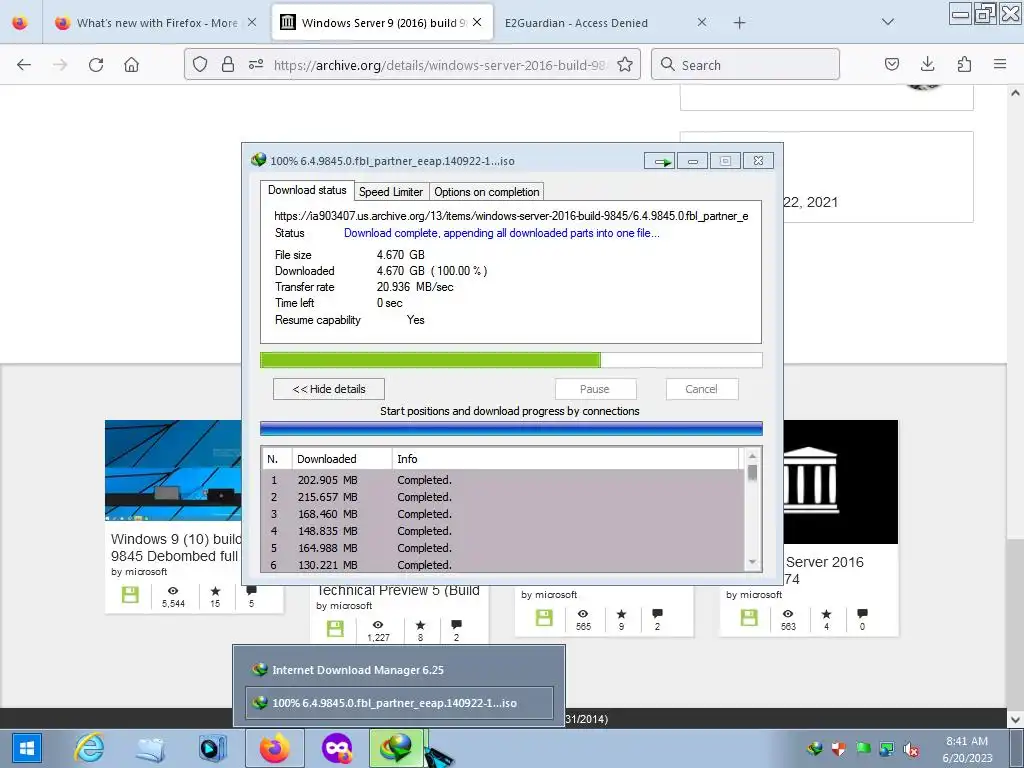
Task: Open the Windows Start menu
Action: coord(27,748)
